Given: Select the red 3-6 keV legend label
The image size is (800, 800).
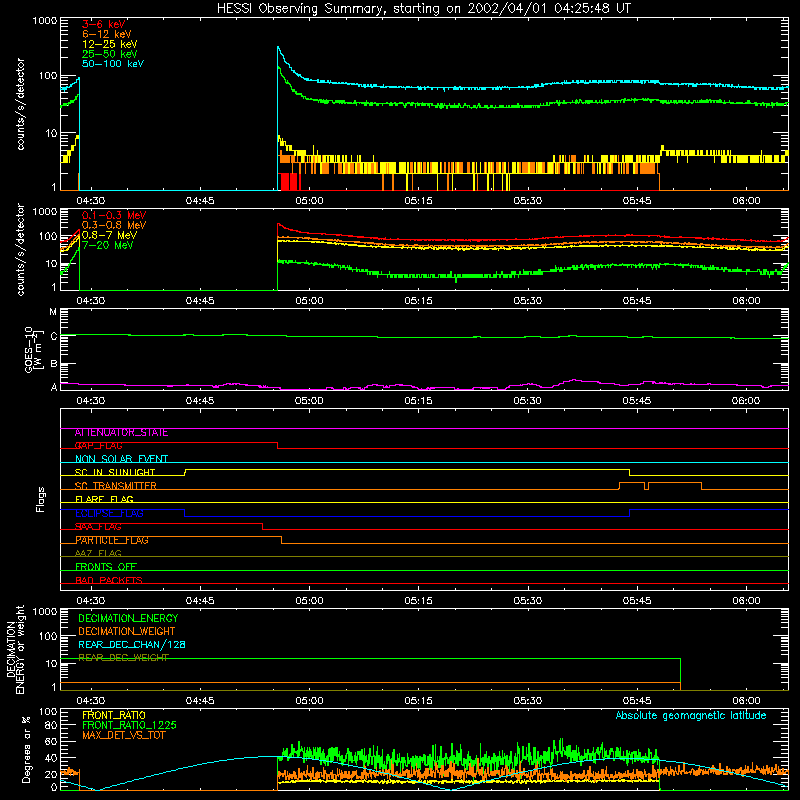Looking at the screenshot, I should [104, 24].
